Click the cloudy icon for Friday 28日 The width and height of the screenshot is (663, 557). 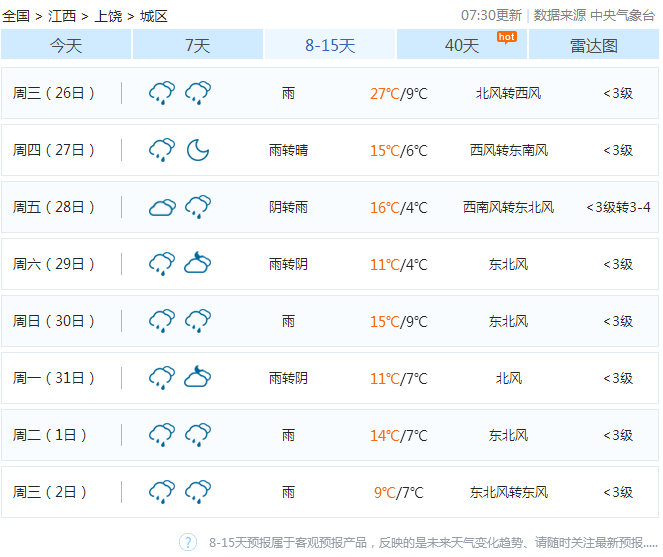(x=162, y=207)
